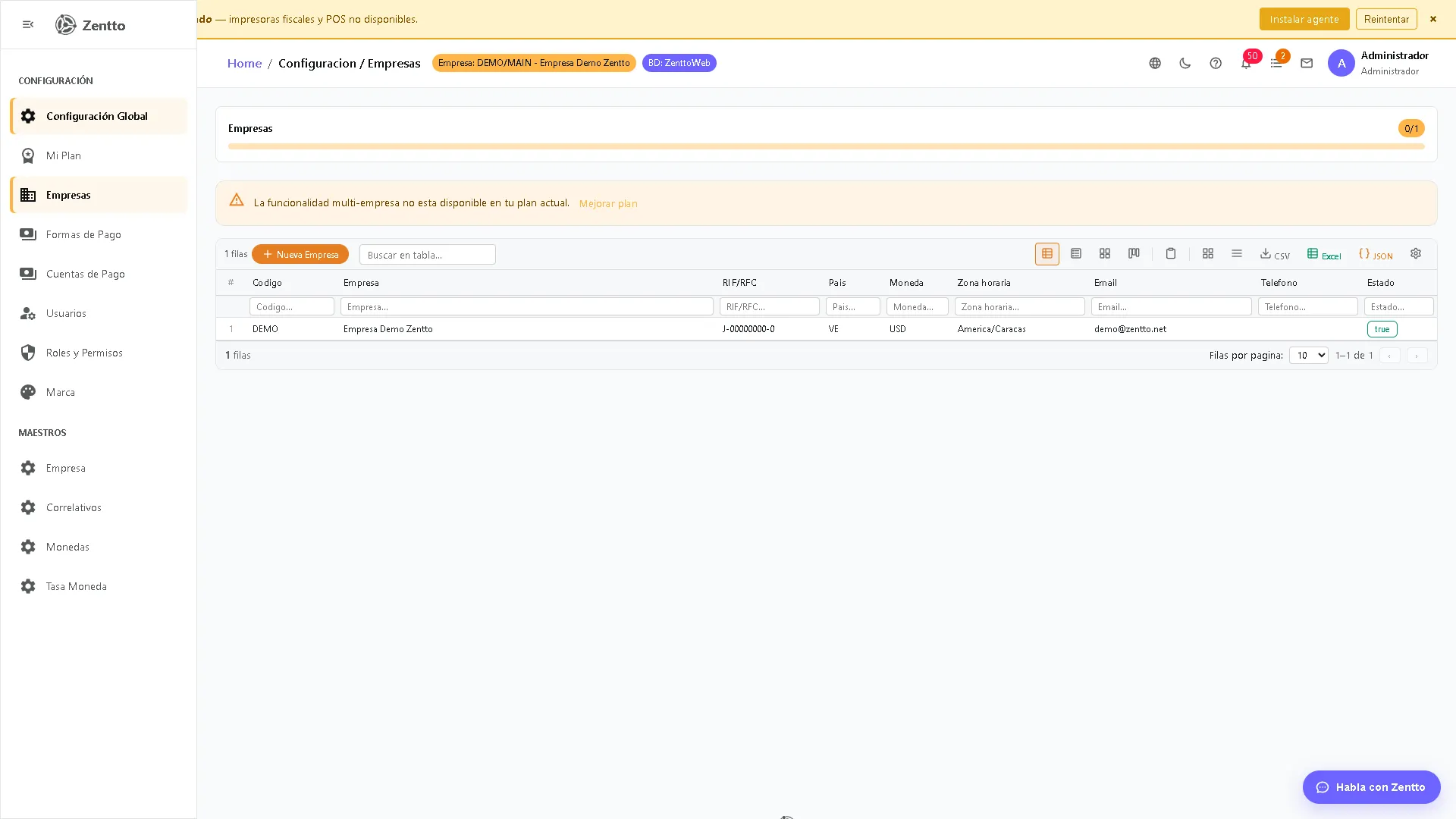1456x819 pixels.
Task: Open the Administrador user avatar
Action: [1341, 64]
